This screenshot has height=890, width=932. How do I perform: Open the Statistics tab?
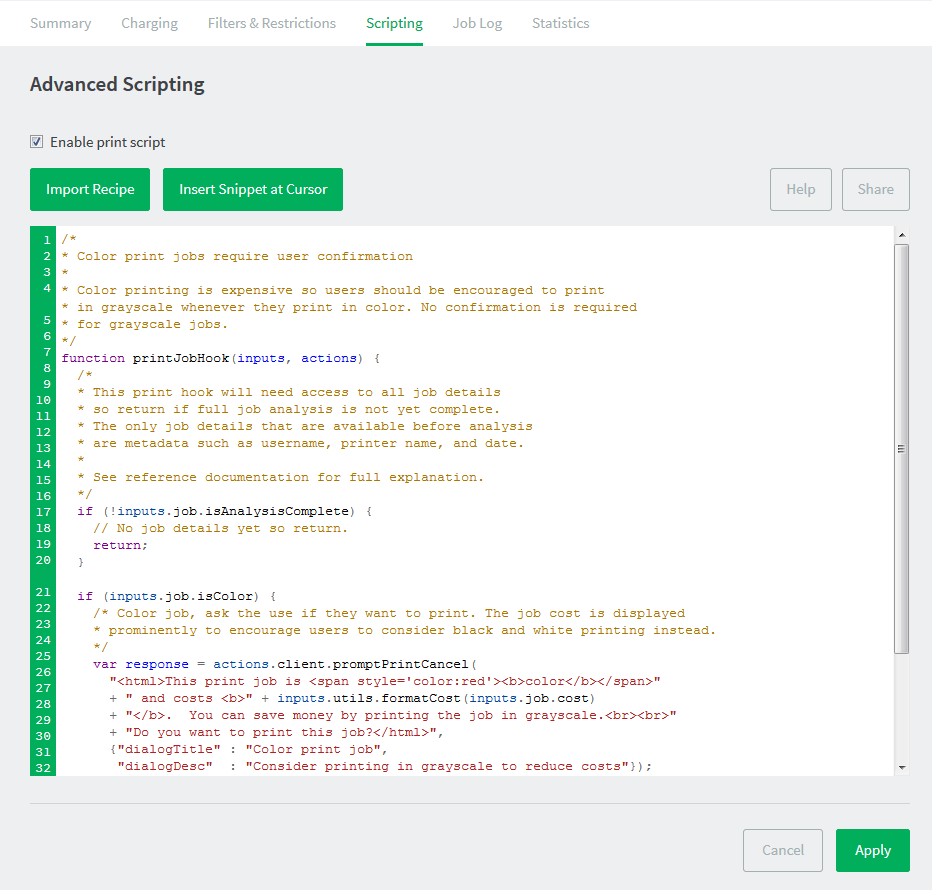(x=561, y=23)
